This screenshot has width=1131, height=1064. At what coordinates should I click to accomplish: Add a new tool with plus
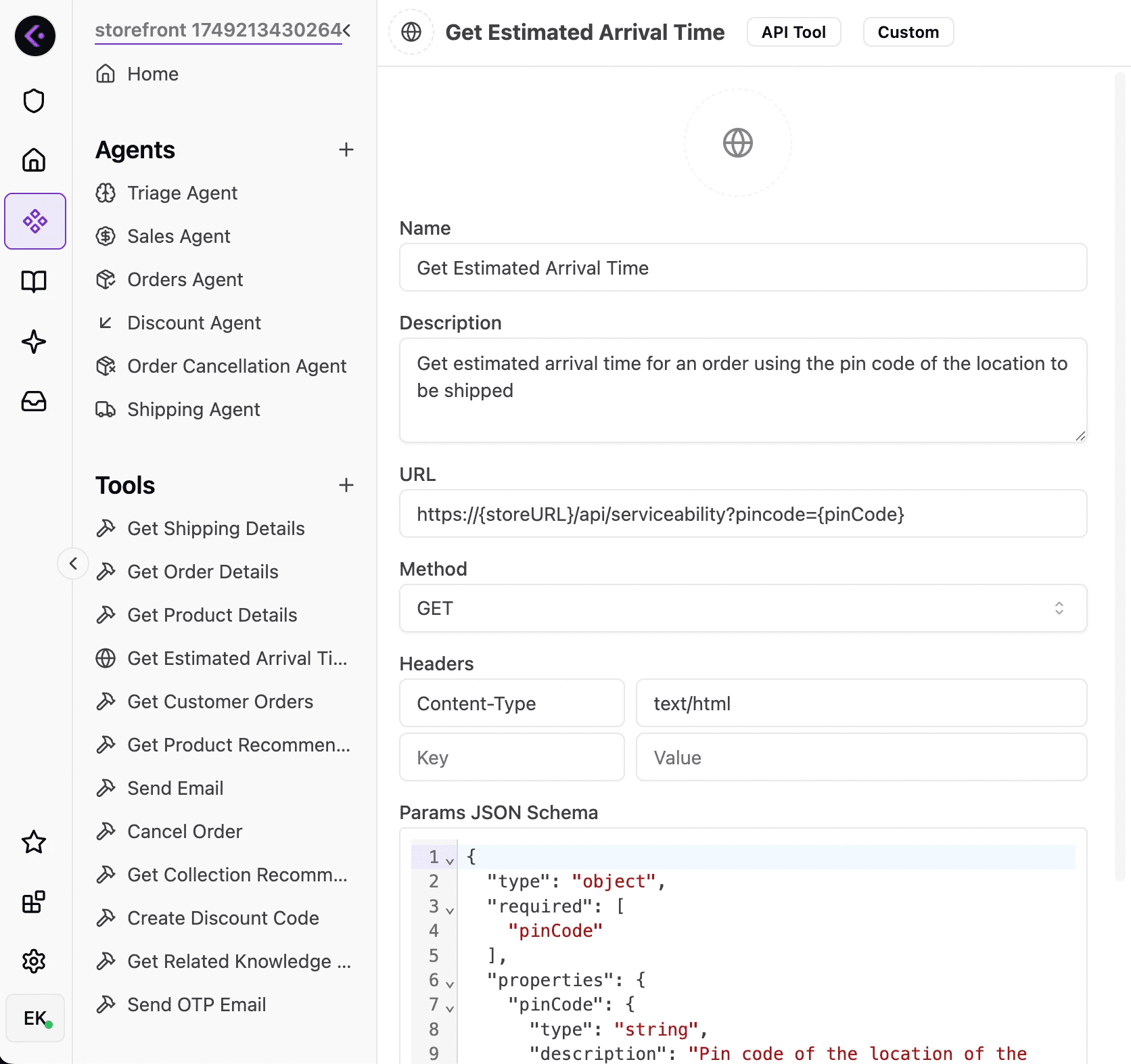coord(346,485)
